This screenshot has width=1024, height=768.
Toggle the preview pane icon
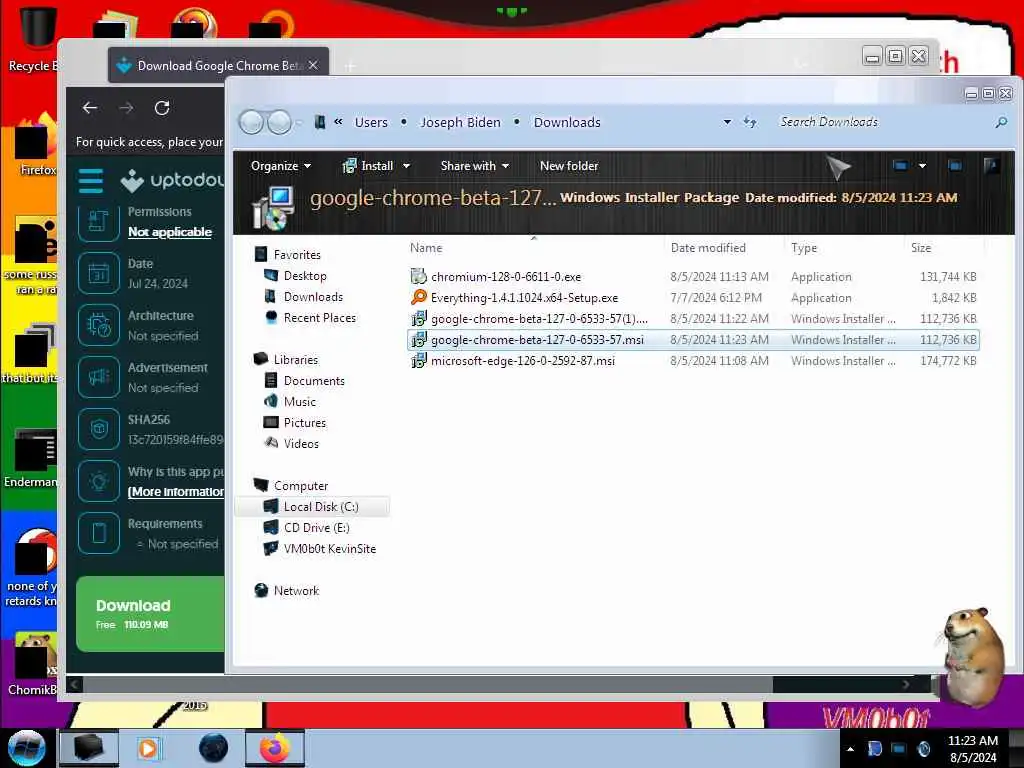point(955,166)
